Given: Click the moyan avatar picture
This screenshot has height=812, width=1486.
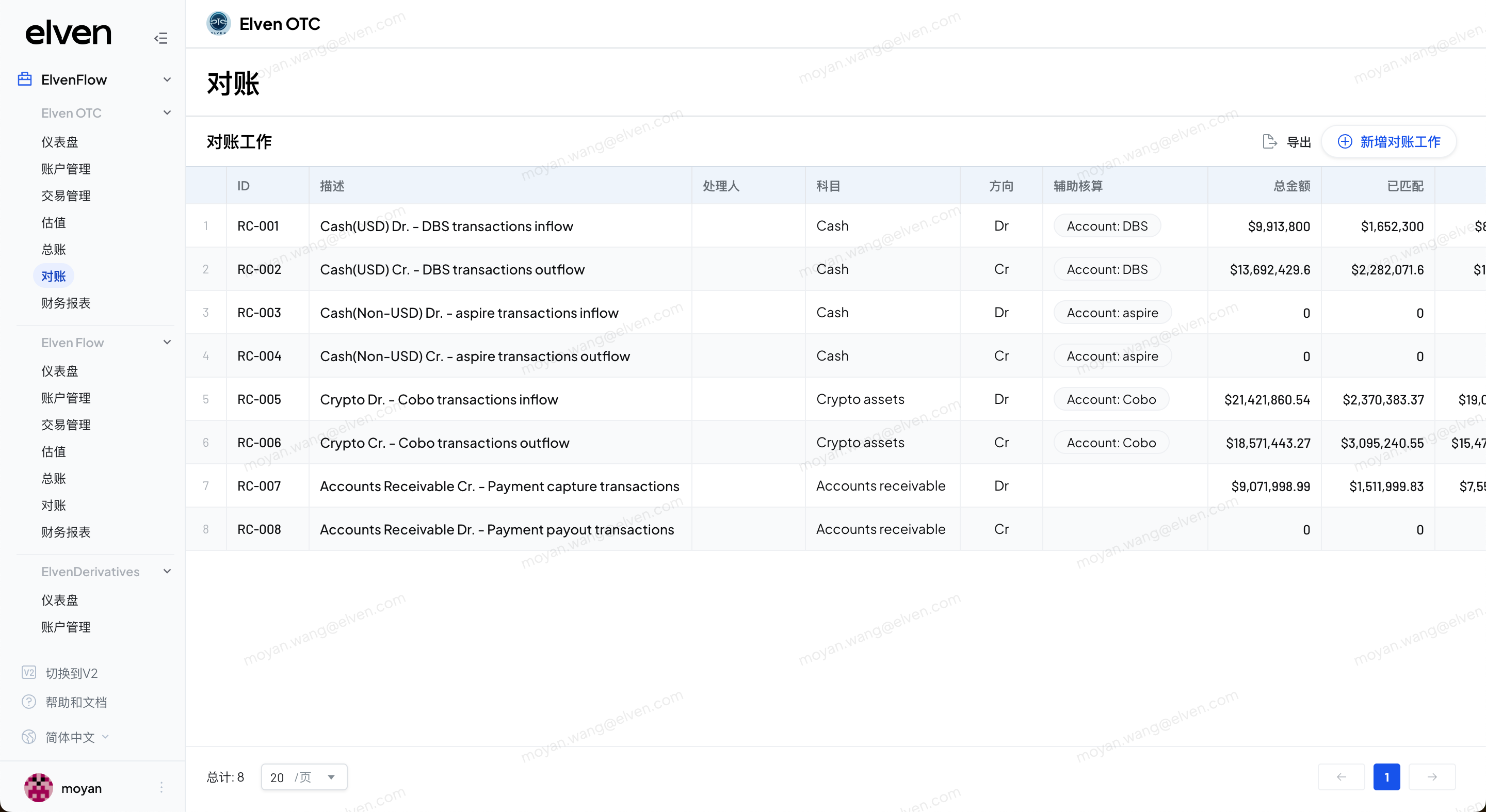Looking at the screenshot, I should (39, 788).
